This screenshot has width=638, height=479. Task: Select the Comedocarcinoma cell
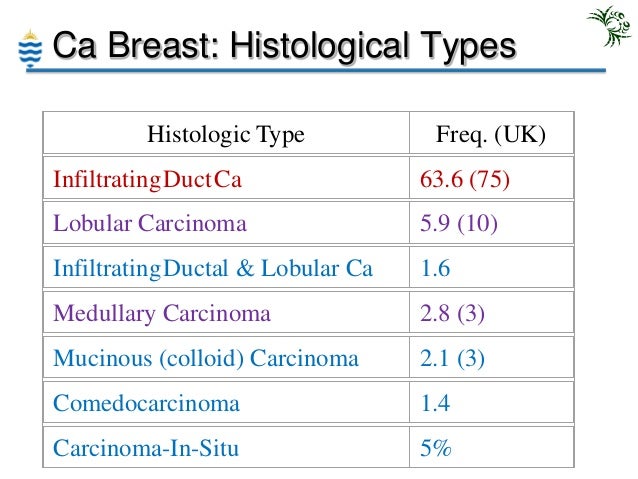[x=147, y=403]
